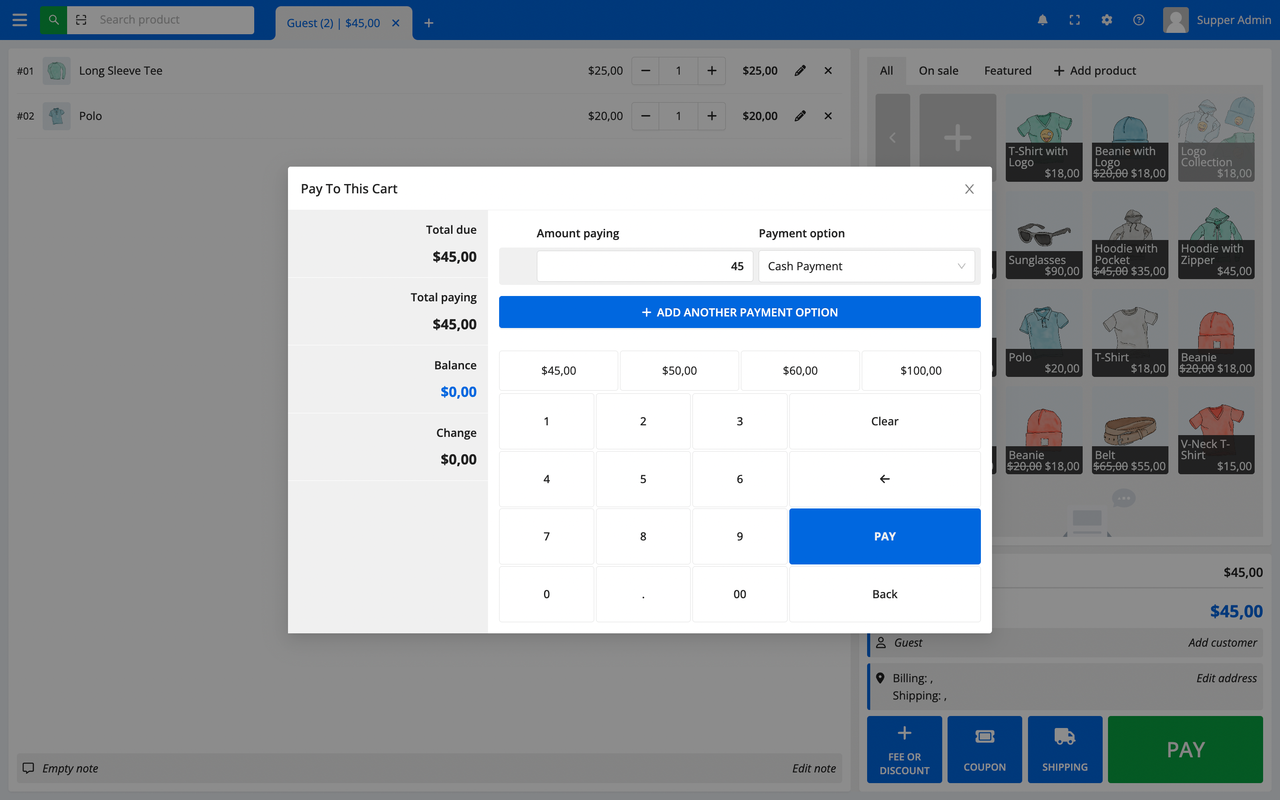The width and height of the screenshot is (1280, 800).
Task: Select Sunglasses product tile
Action: click(x=1044, y=235)
